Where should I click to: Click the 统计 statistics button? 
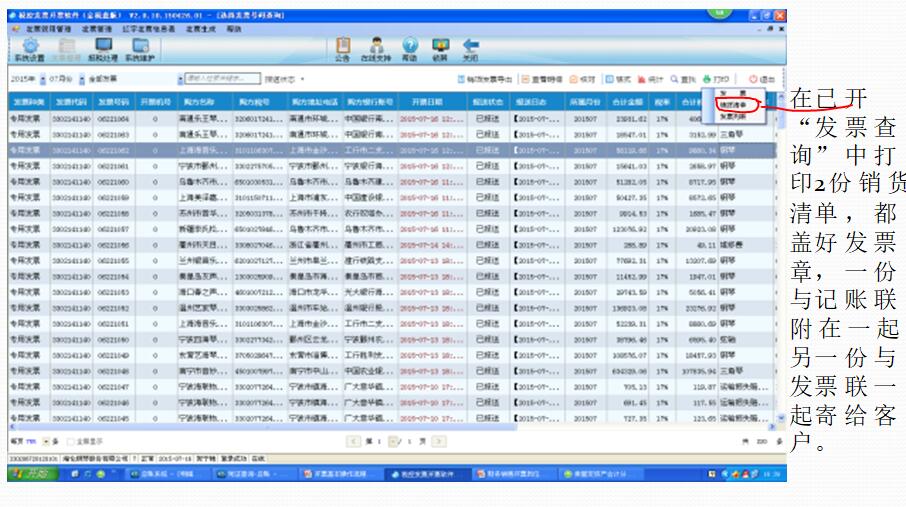[651, 78]
